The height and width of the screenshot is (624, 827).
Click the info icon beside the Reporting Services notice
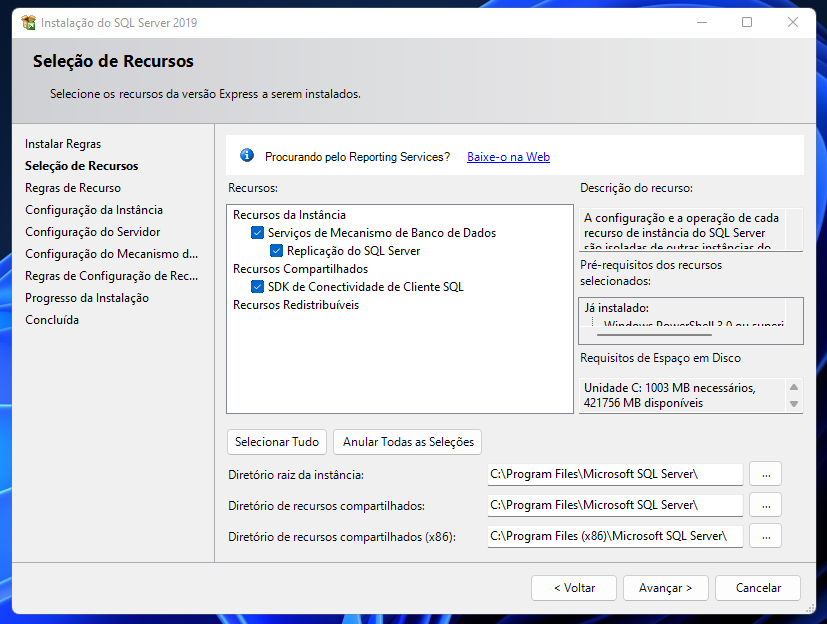246,154
